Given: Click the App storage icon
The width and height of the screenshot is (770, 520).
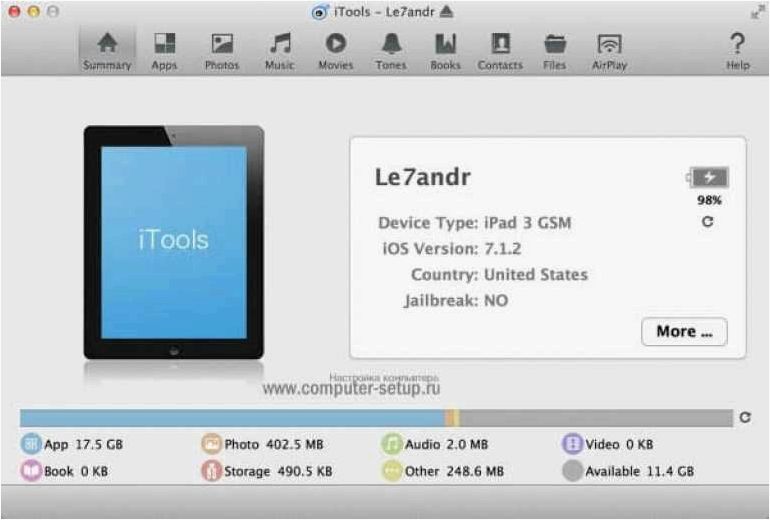Looking at the screenshot, I should 31,444.
